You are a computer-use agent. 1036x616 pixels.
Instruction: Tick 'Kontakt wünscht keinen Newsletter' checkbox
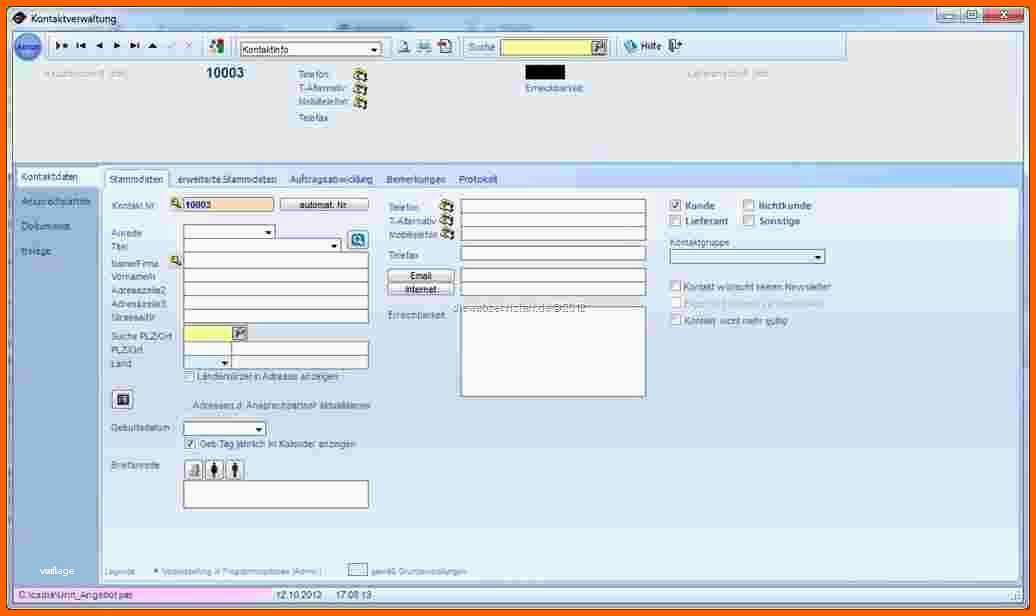pos(676,287)
